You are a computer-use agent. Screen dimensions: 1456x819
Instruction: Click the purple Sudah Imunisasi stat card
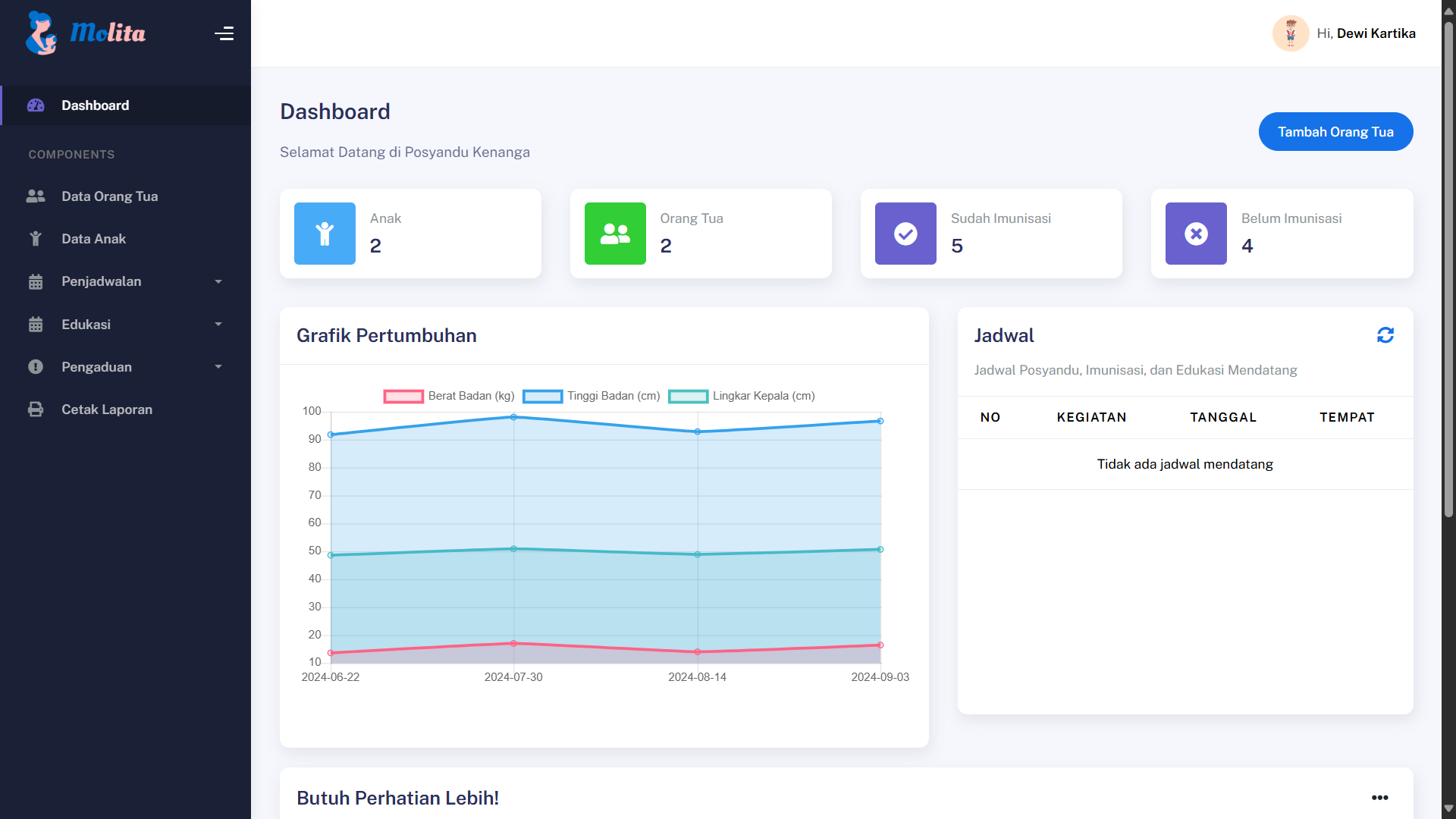point(991,234)
